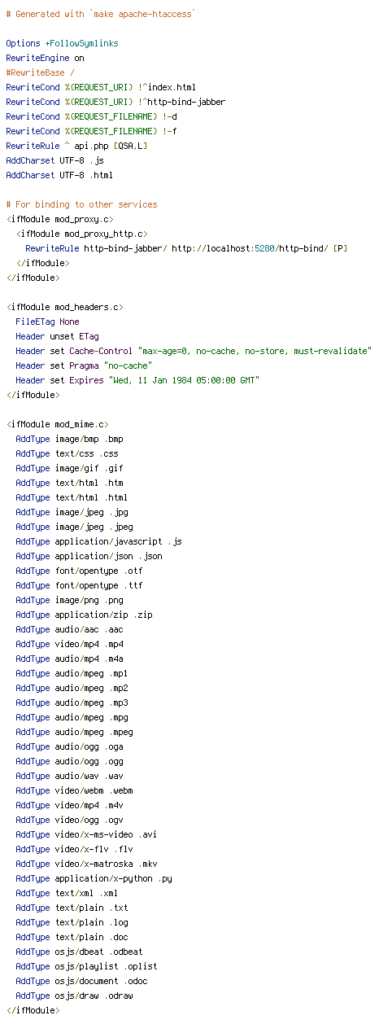Click 'AddType font/opentype .ttf' line
Screen dimensions: 379x1024
pyautogui.click(x=79, y=585)
